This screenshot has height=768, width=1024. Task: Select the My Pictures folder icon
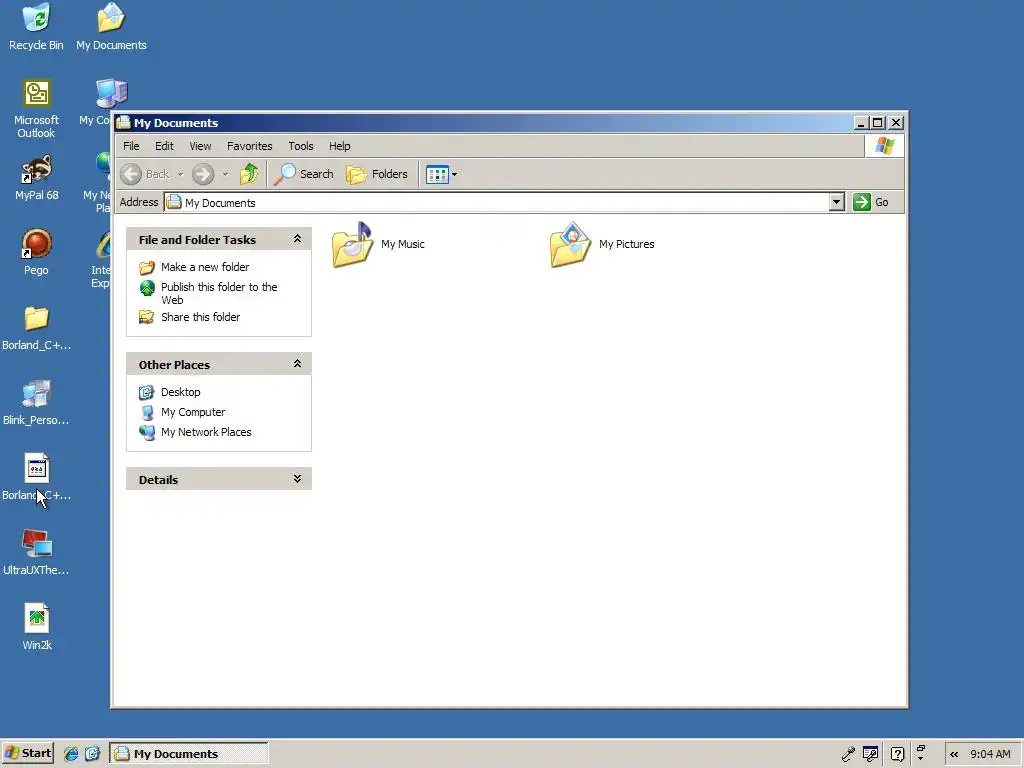click(571, 244)
